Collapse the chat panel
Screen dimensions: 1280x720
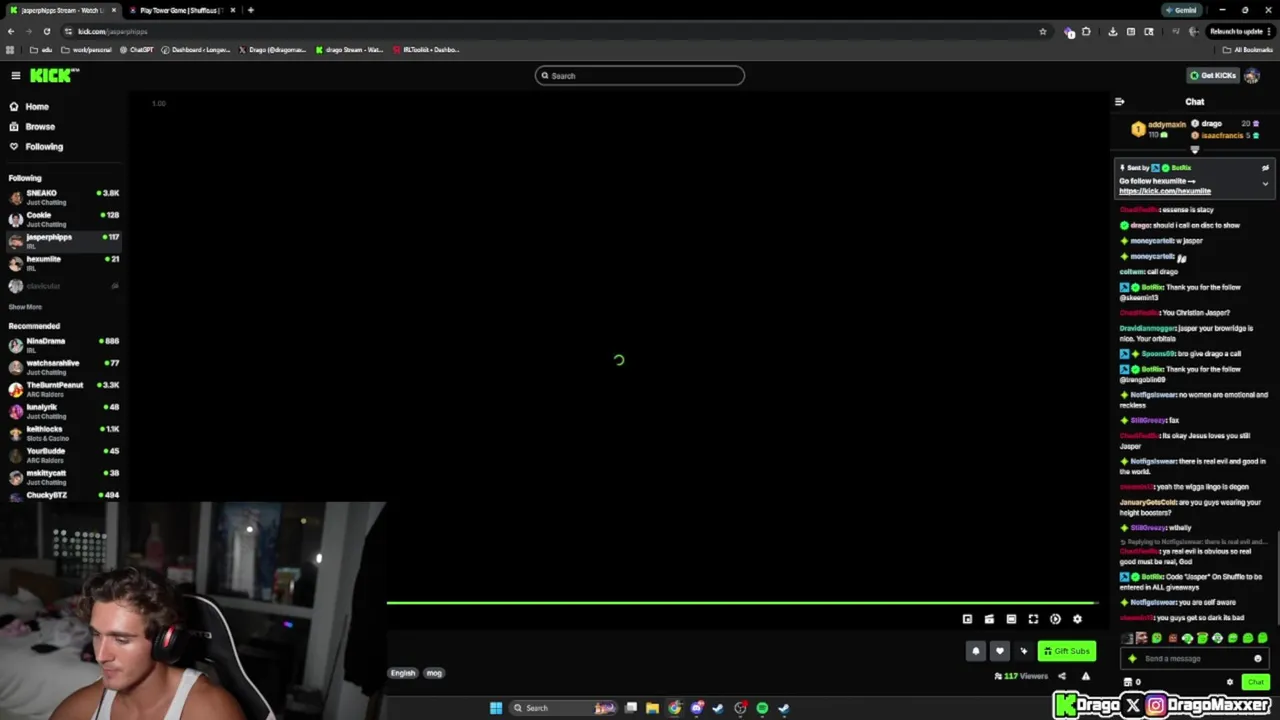tap(1119, 102)
